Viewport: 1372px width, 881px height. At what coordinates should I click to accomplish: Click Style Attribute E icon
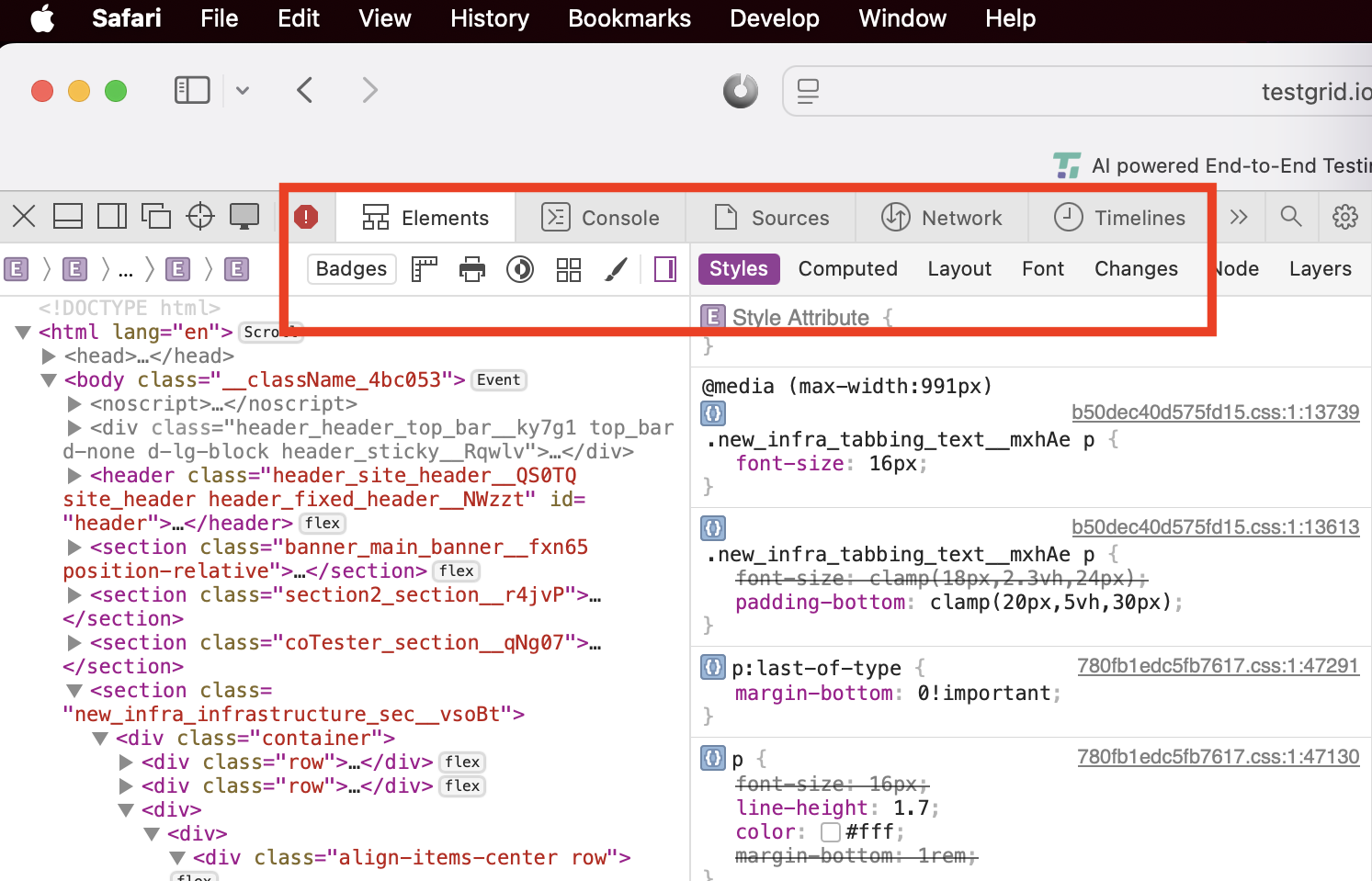pos(712,317)
